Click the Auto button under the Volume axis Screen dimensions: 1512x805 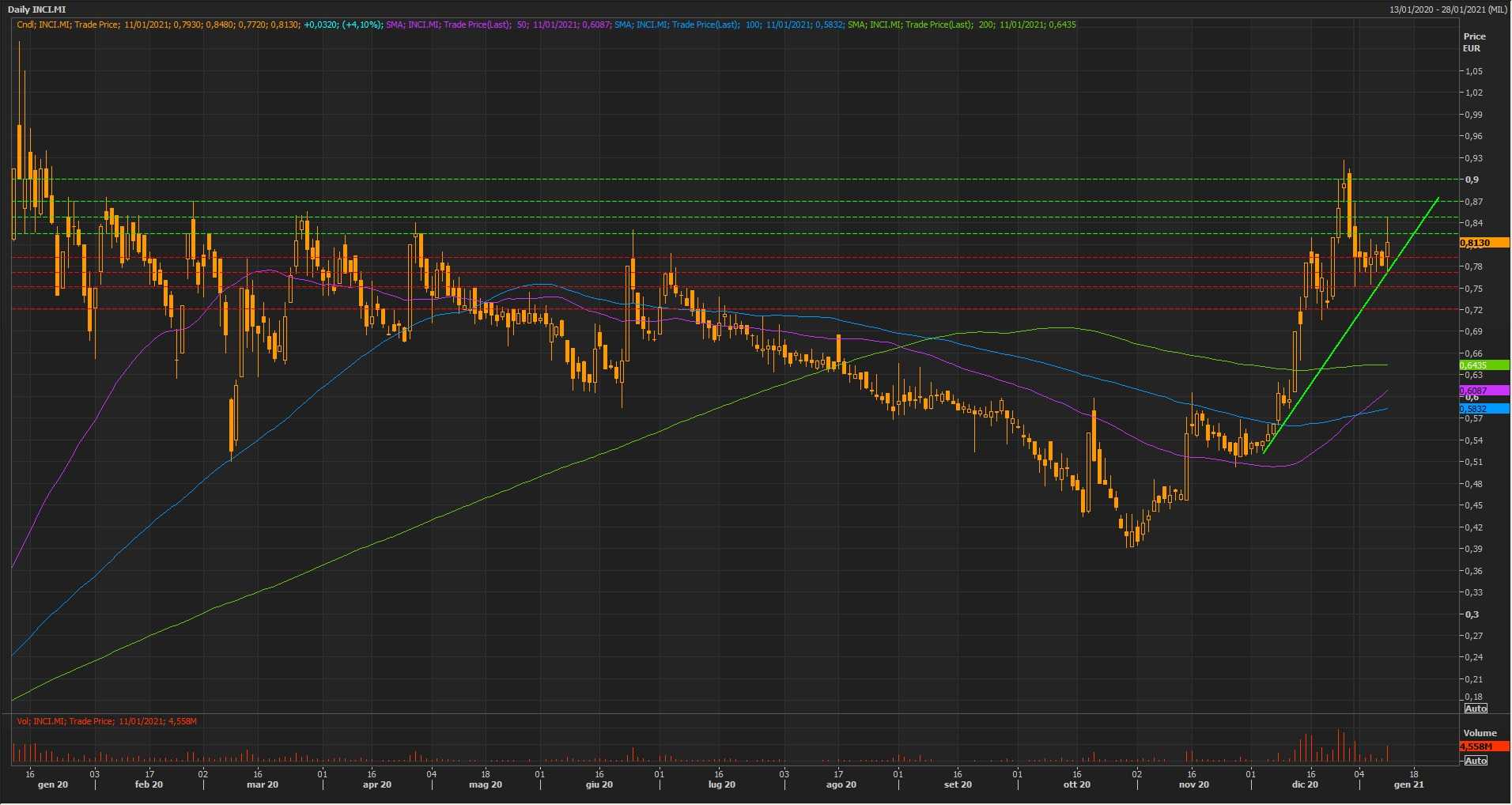[1475, 761]
